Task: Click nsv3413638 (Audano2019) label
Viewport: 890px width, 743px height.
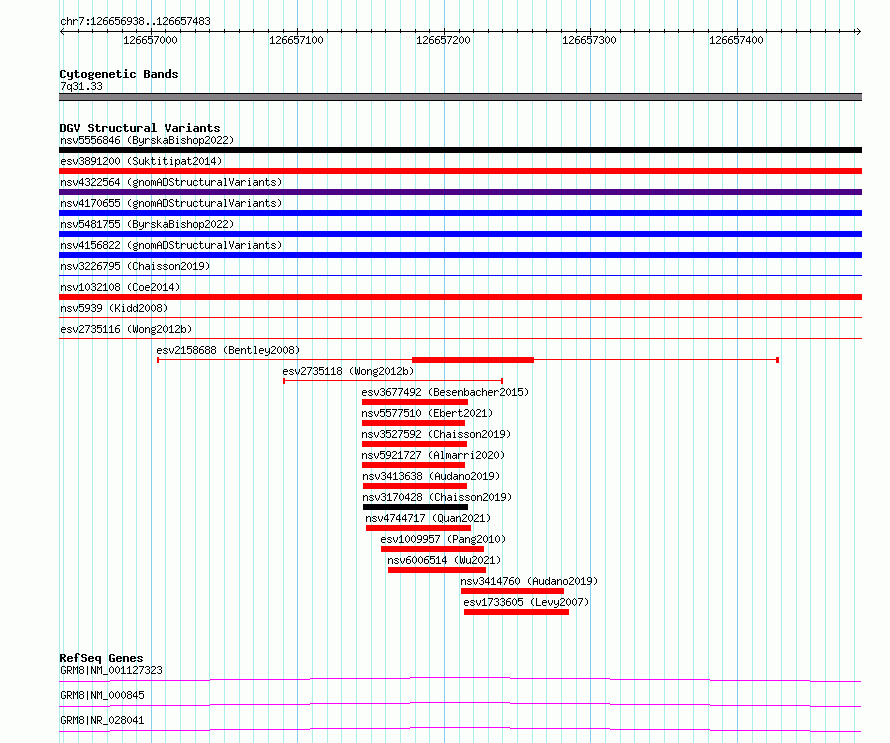Action: pyautogui.click(x=431, y=476)
